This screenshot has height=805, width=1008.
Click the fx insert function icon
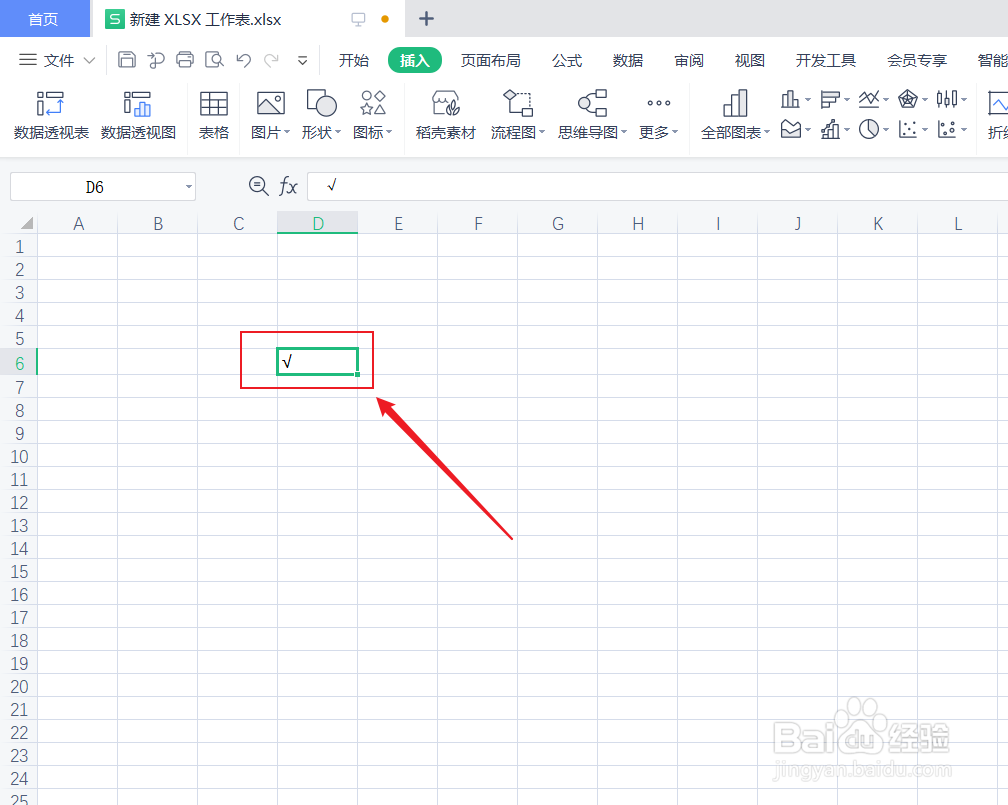coord(288,186)
